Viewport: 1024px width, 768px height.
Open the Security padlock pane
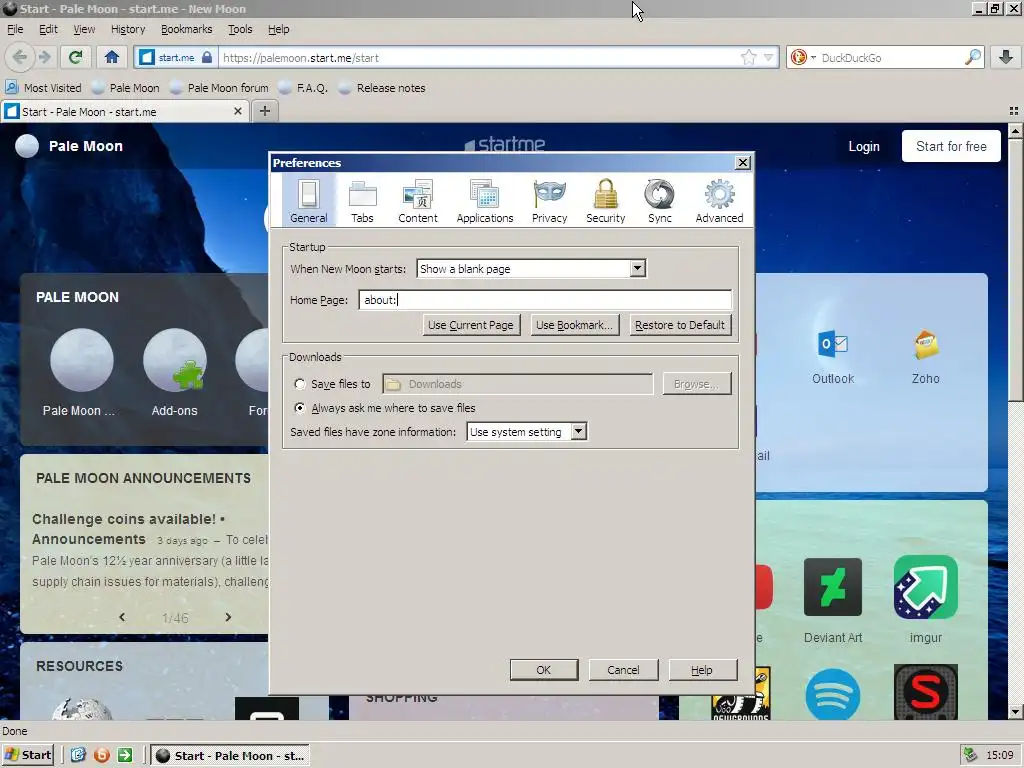[605, 201]
